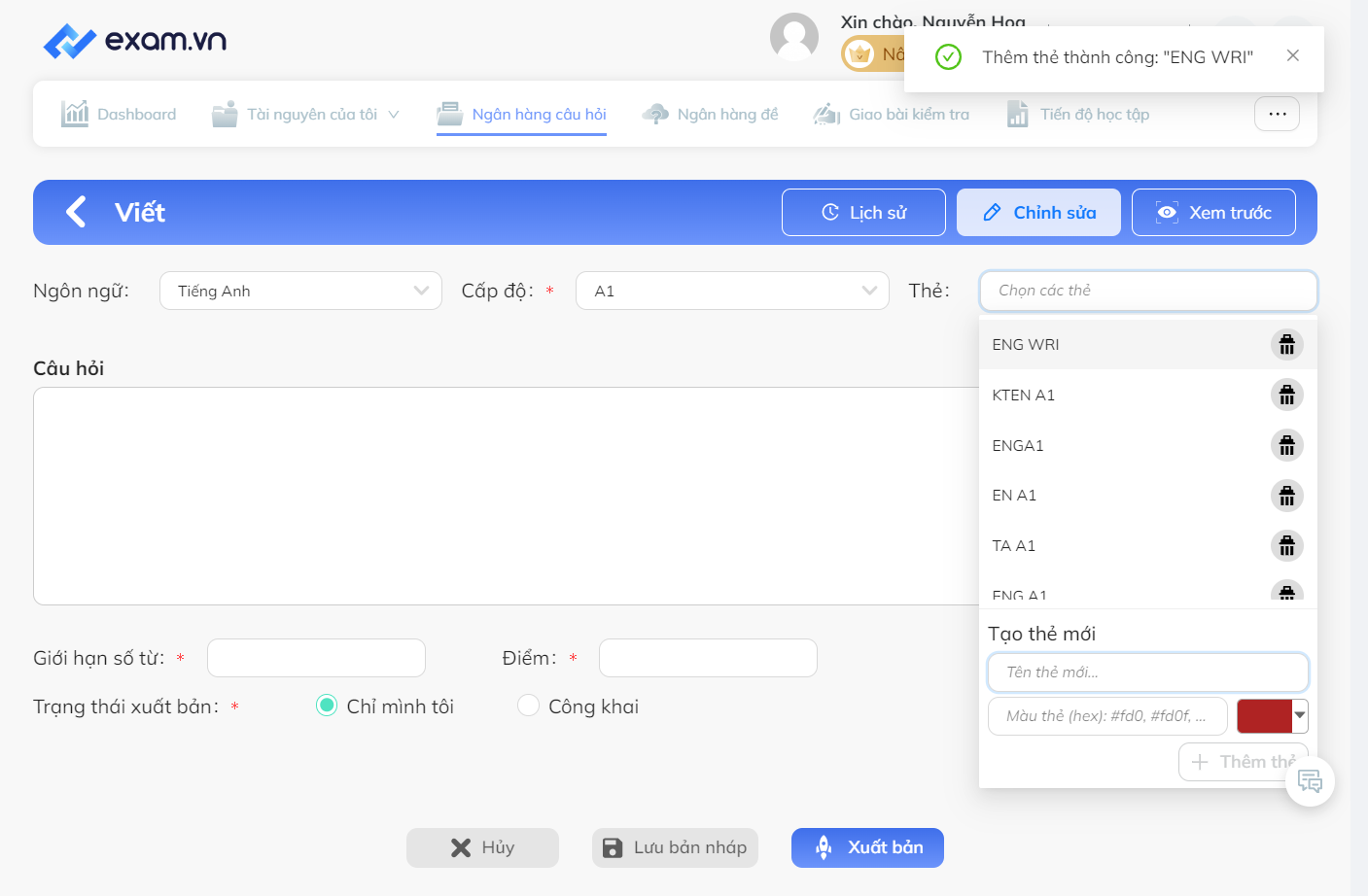
Task: Go to the Dashboard tab
Action: tap(119, 114)
